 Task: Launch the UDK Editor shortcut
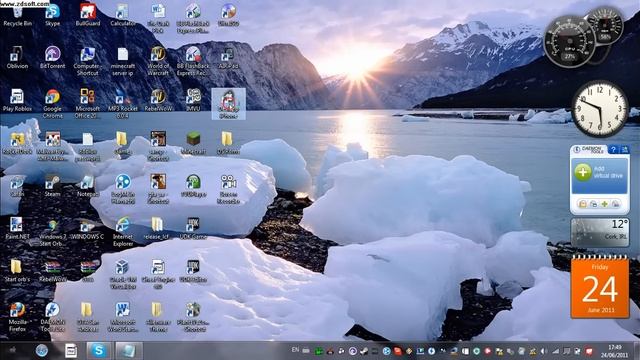[193, 271]
